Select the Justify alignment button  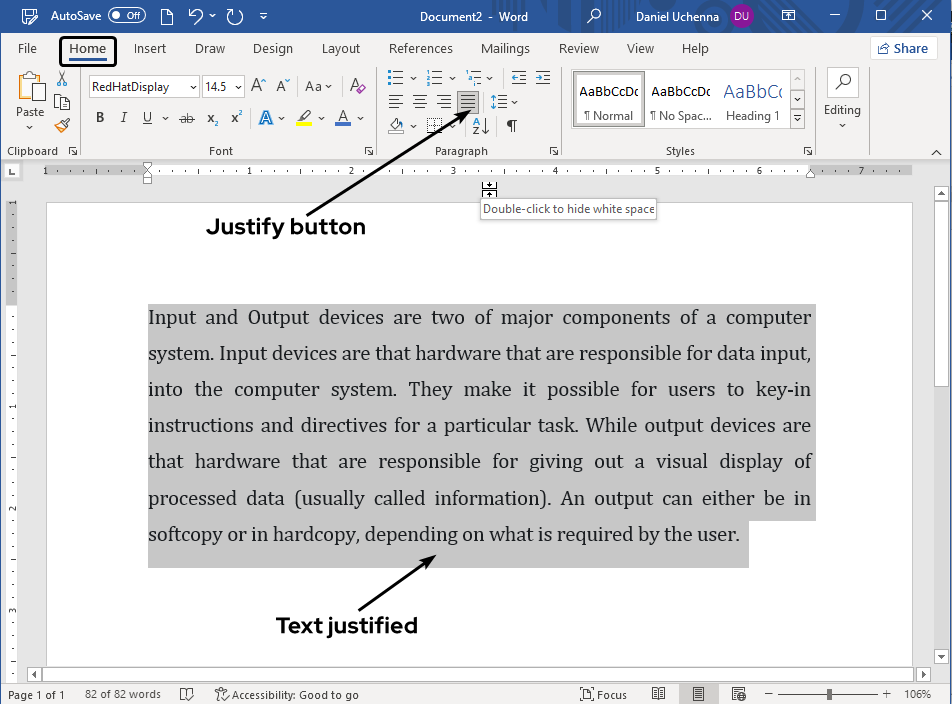click(467, 100)
